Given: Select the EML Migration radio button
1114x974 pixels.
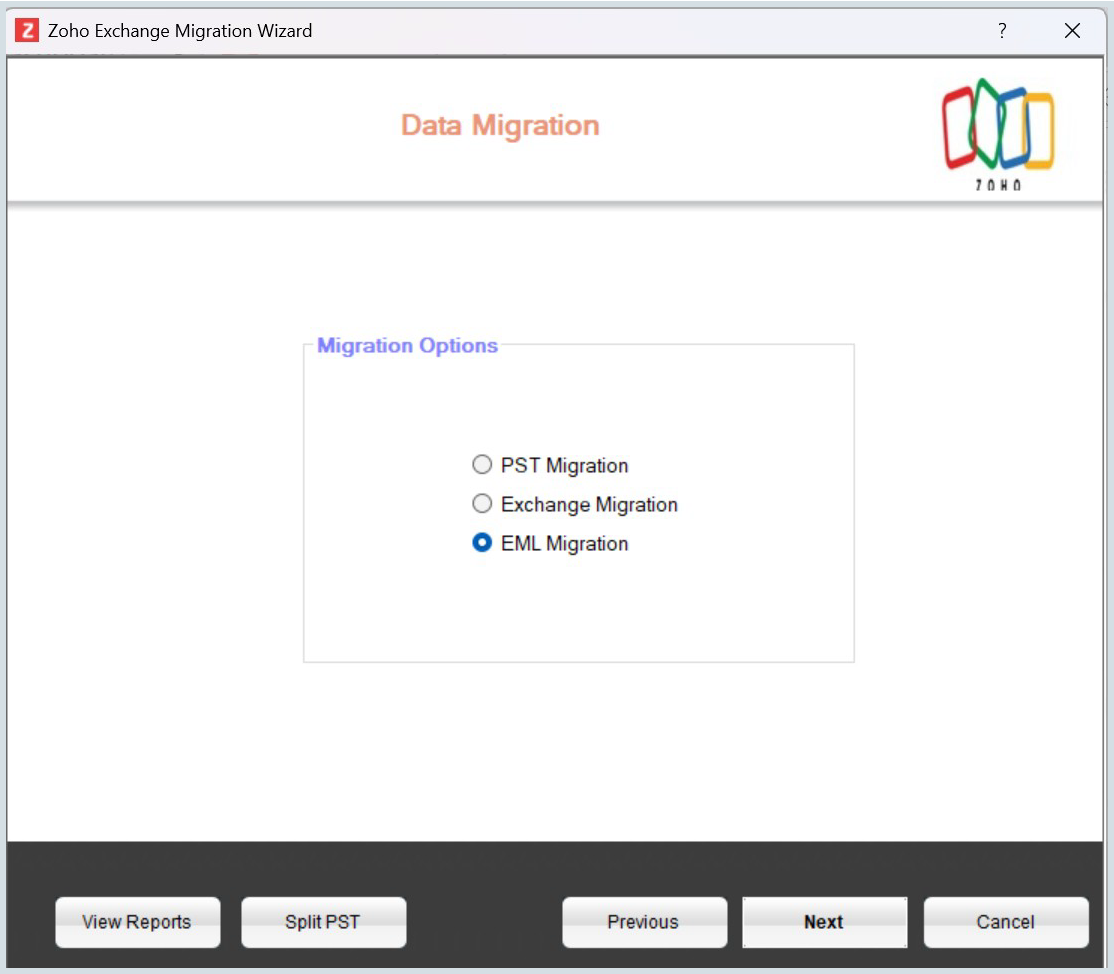Looking at the screenshot, I should coord(482,543).
